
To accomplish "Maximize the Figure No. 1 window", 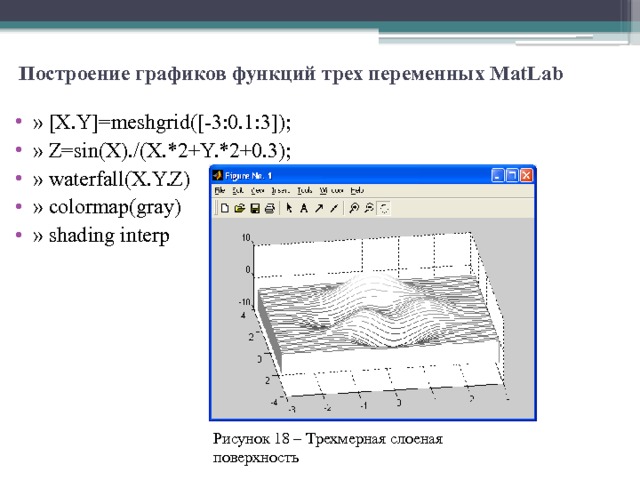I will (511, 176).
